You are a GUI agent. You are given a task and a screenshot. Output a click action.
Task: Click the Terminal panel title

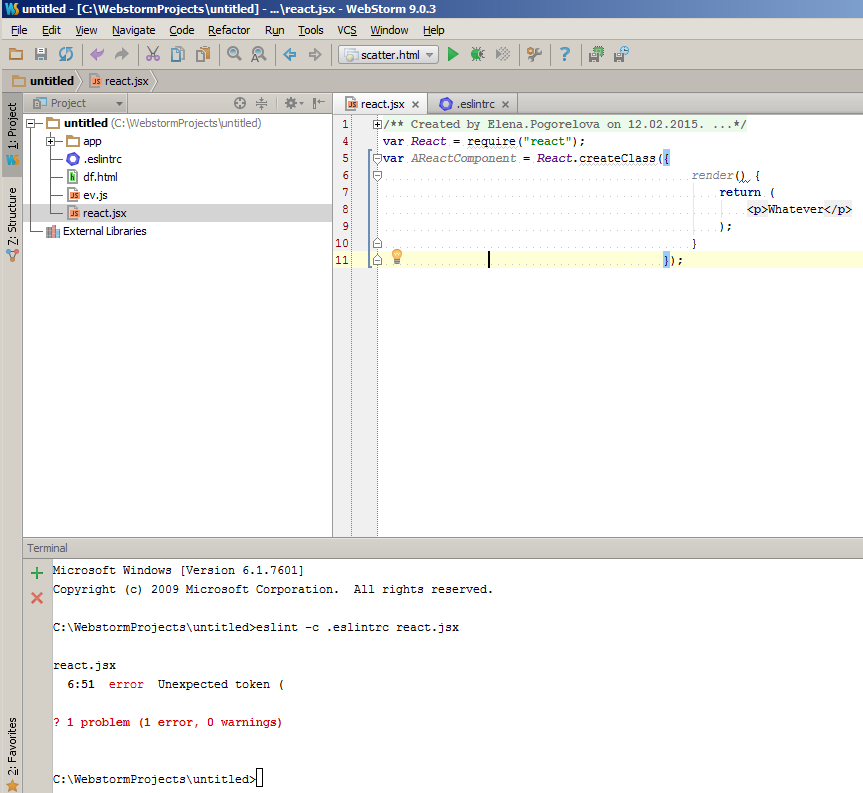pos(47,548)
